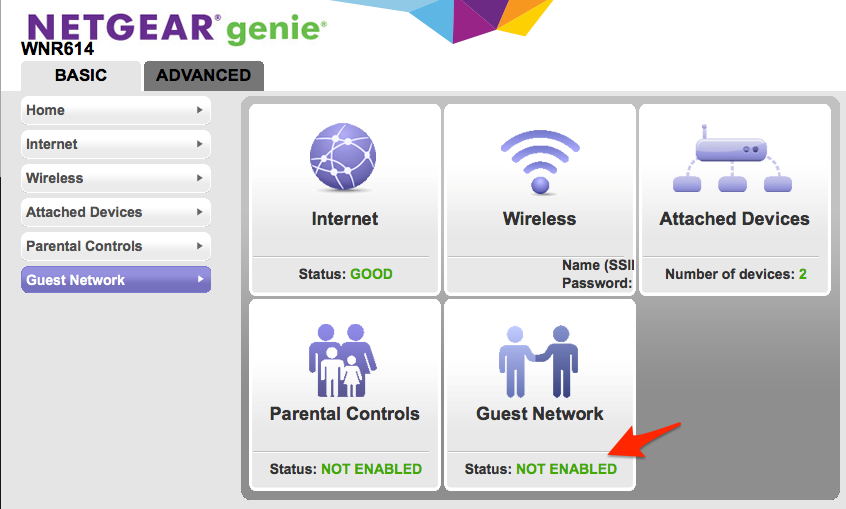The height and width of the screenshot is (509, 846).
Task: Click the NETGEAR genie logo
Action: pyautogui.click(x=176, y=28)
